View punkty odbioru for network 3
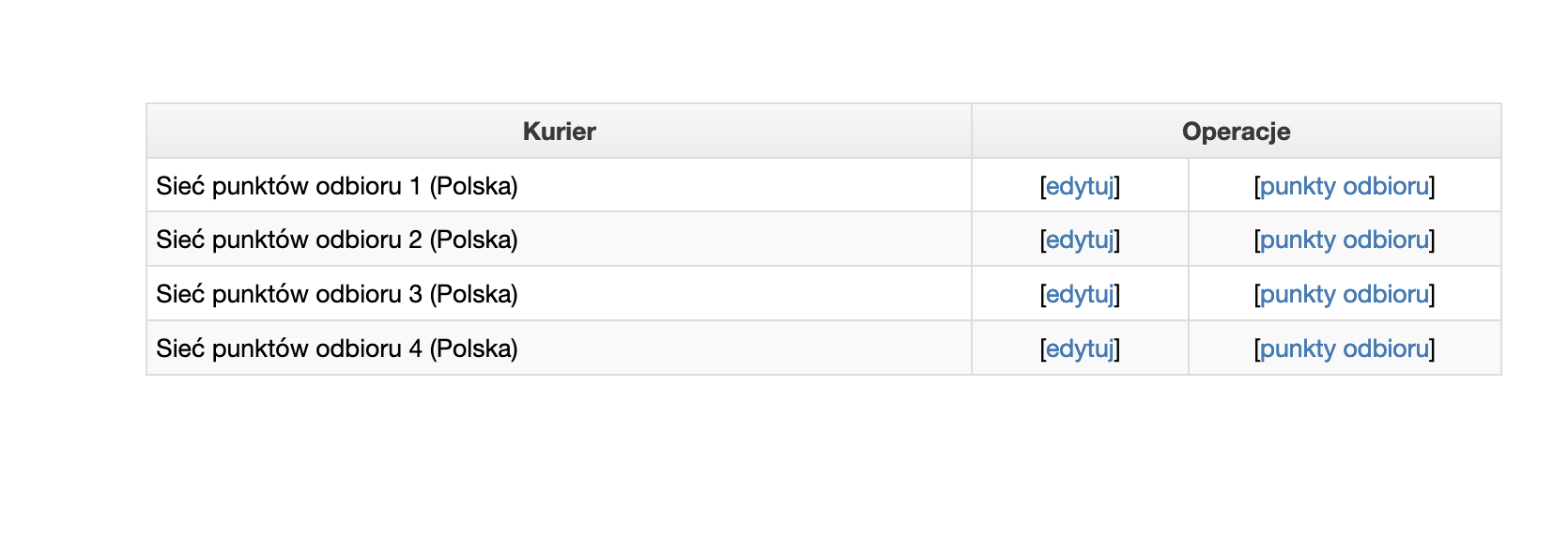 (1345, 294)
